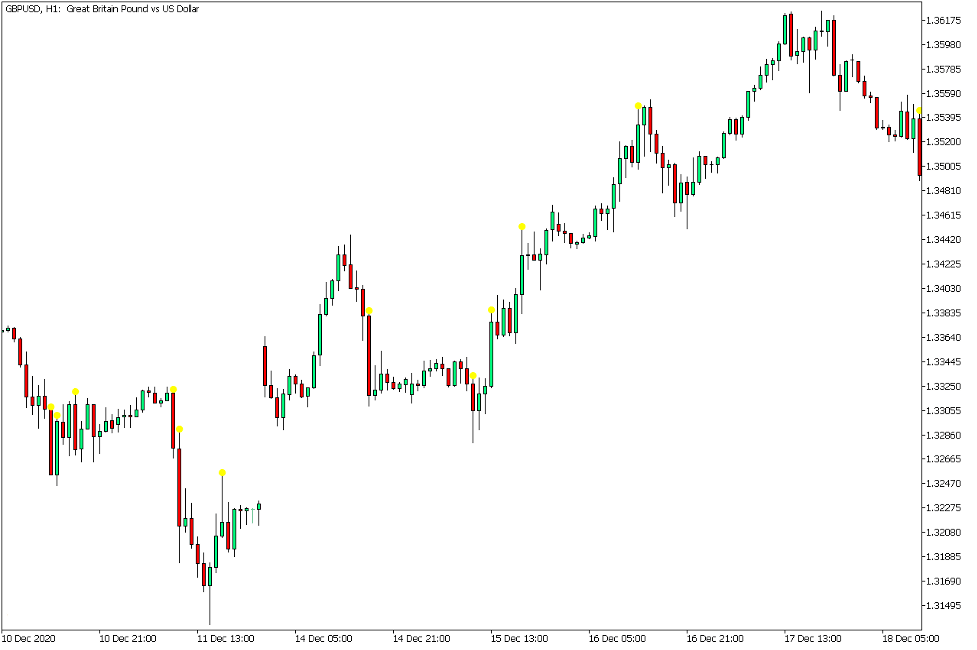Click the yellow signal dot near 1.32665 on 11 Dec

222,473
